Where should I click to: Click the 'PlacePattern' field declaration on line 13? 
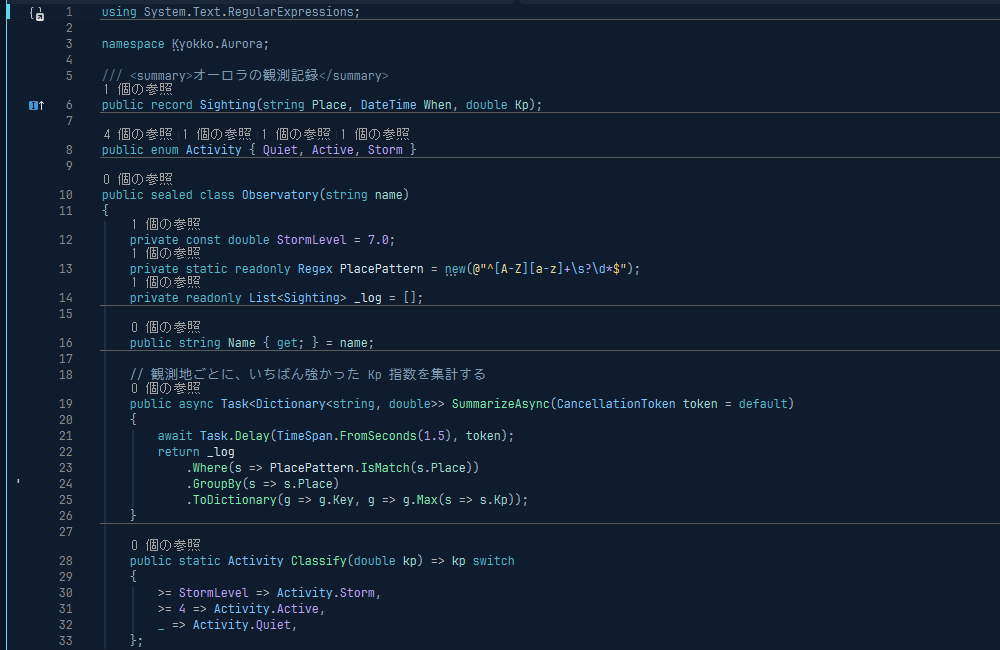click(381, 269)
